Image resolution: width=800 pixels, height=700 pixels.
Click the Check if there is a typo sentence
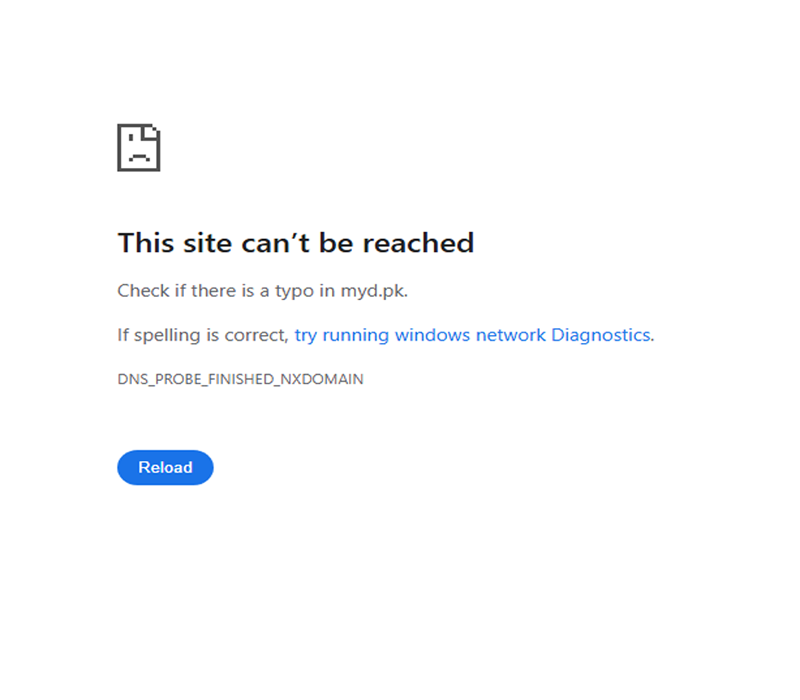[x=262, y=291]
